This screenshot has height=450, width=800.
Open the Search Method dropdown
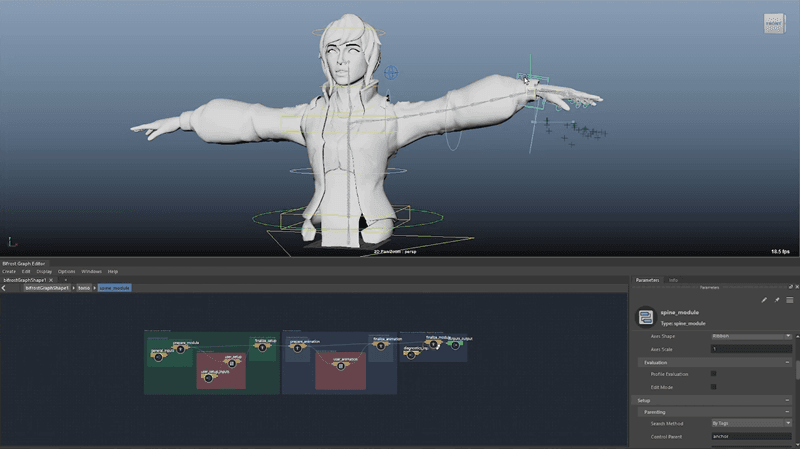[750, 424]
